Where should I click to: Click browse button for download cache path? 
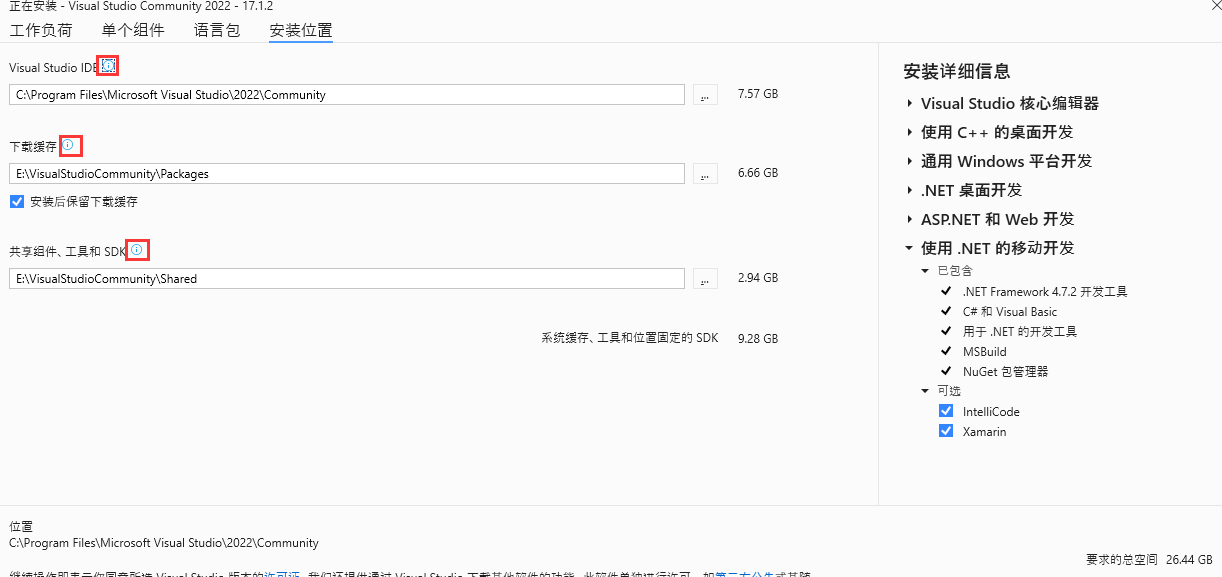705,174
